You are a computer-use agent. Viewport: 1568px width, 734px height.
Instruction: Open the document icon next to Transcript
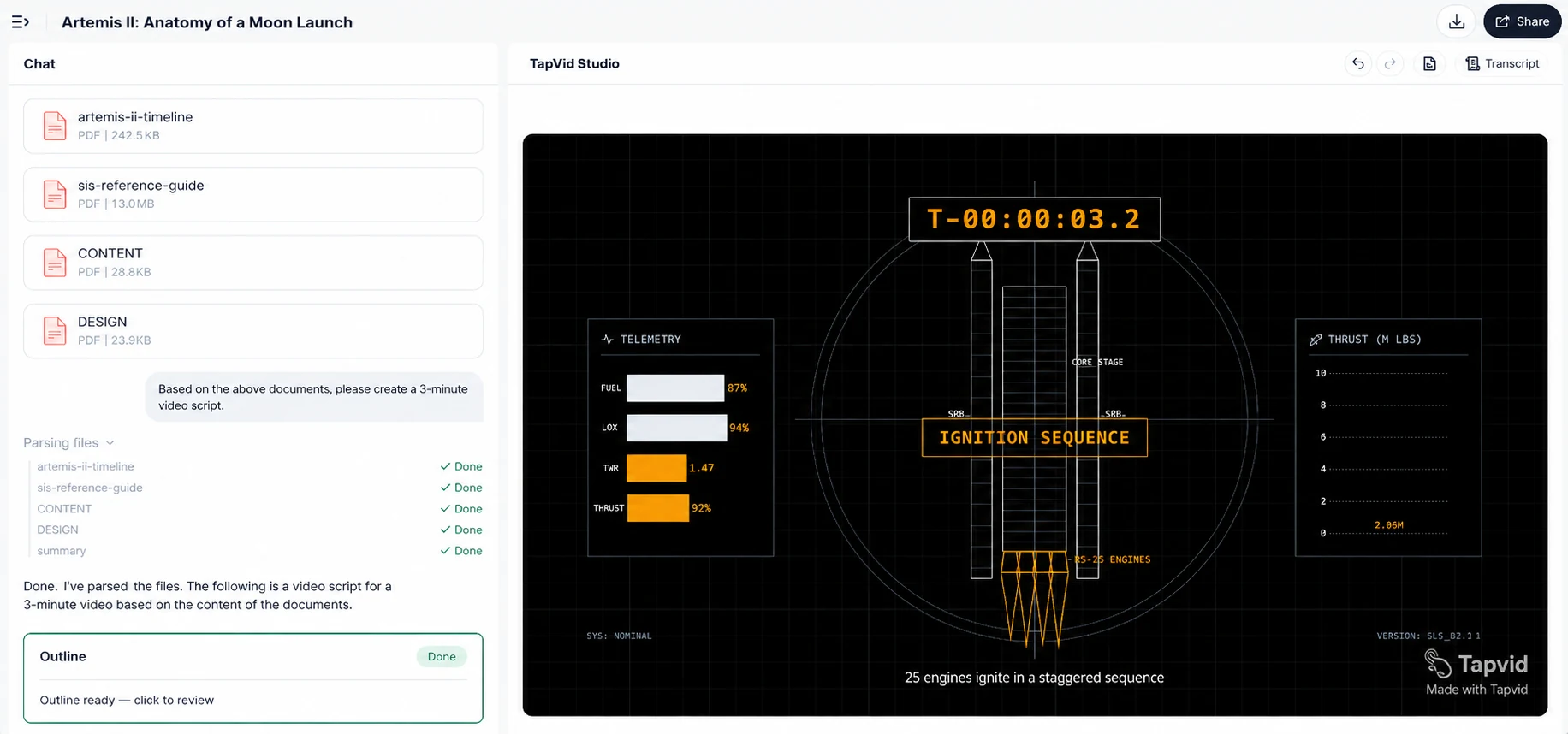coord(1429,63)
